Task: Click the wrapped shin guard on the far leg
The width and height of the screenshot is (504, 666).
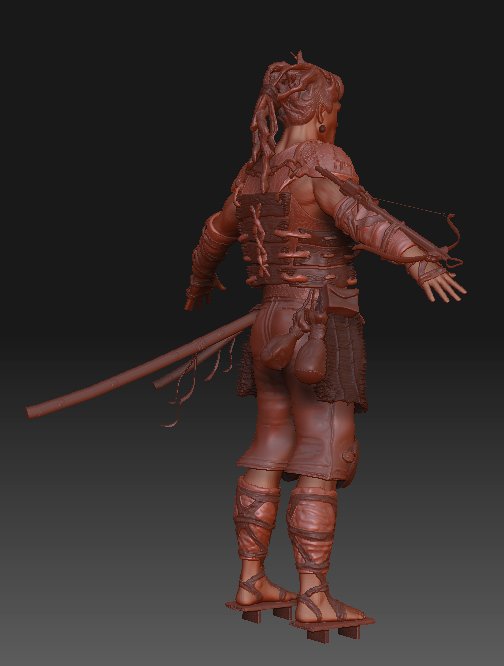Action: pyautogui.click(x=256, y=516)
